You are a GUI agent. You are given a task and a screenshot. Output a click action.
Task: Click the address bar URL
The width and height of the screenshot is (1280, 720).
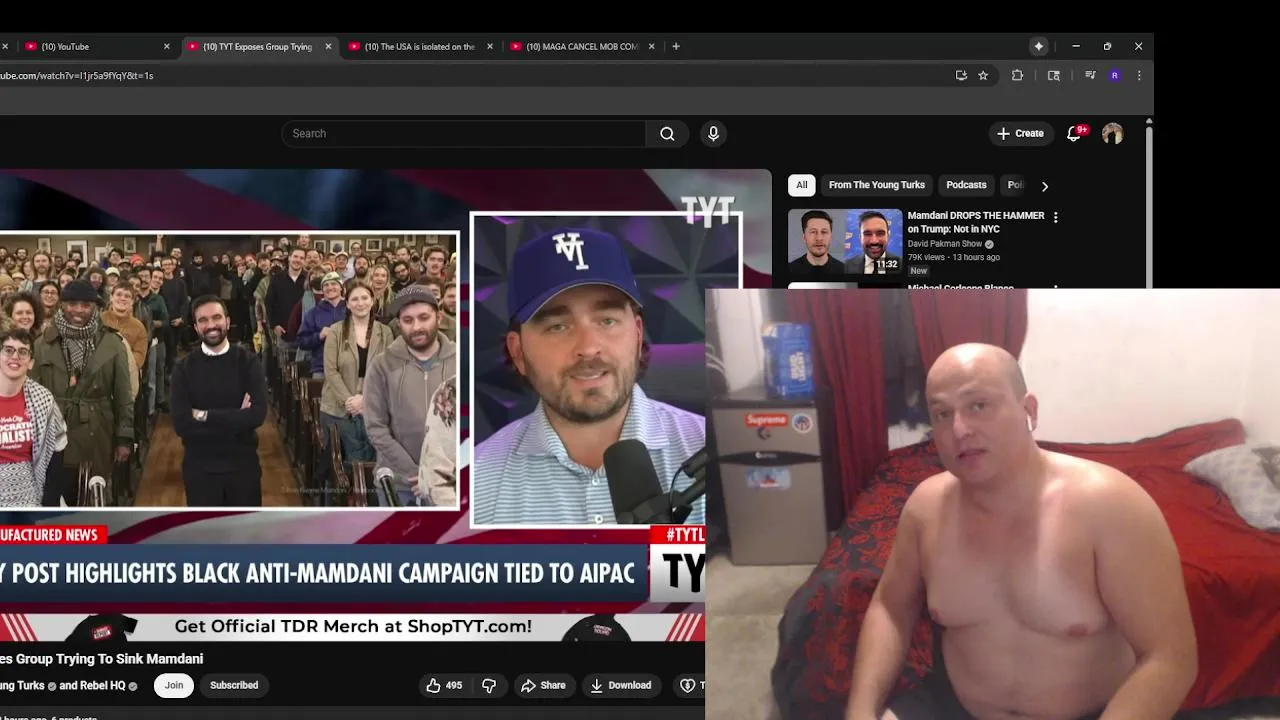pyautogui.click(x=76, y=75)
